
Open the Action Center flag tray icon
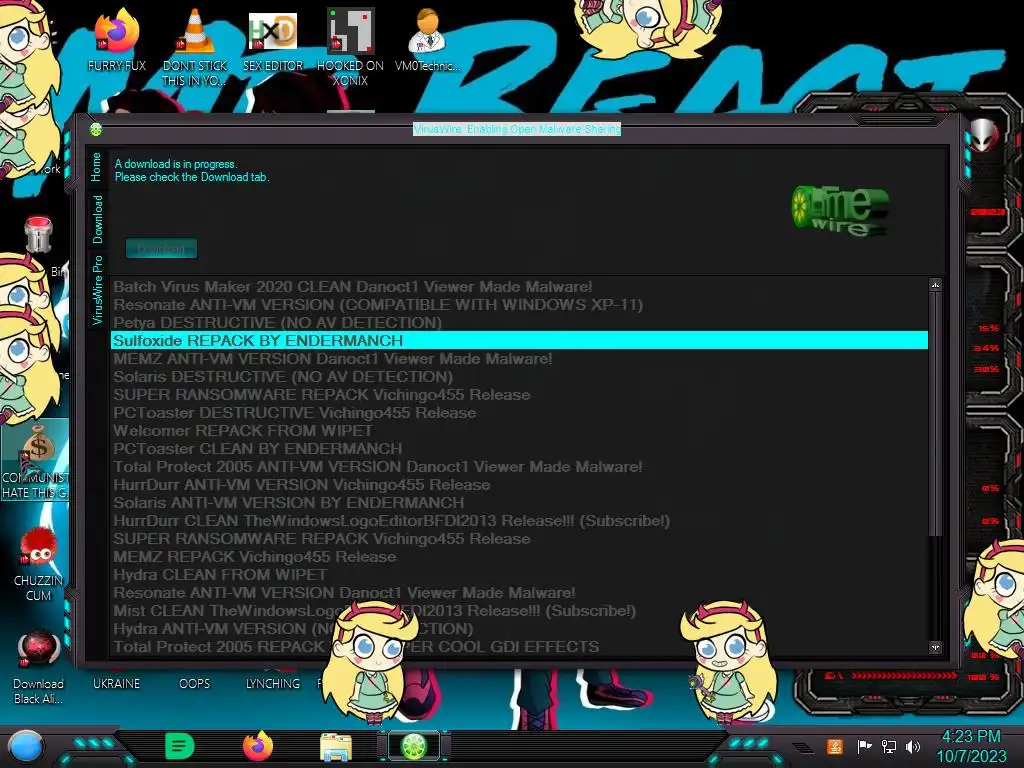point(864,746)
